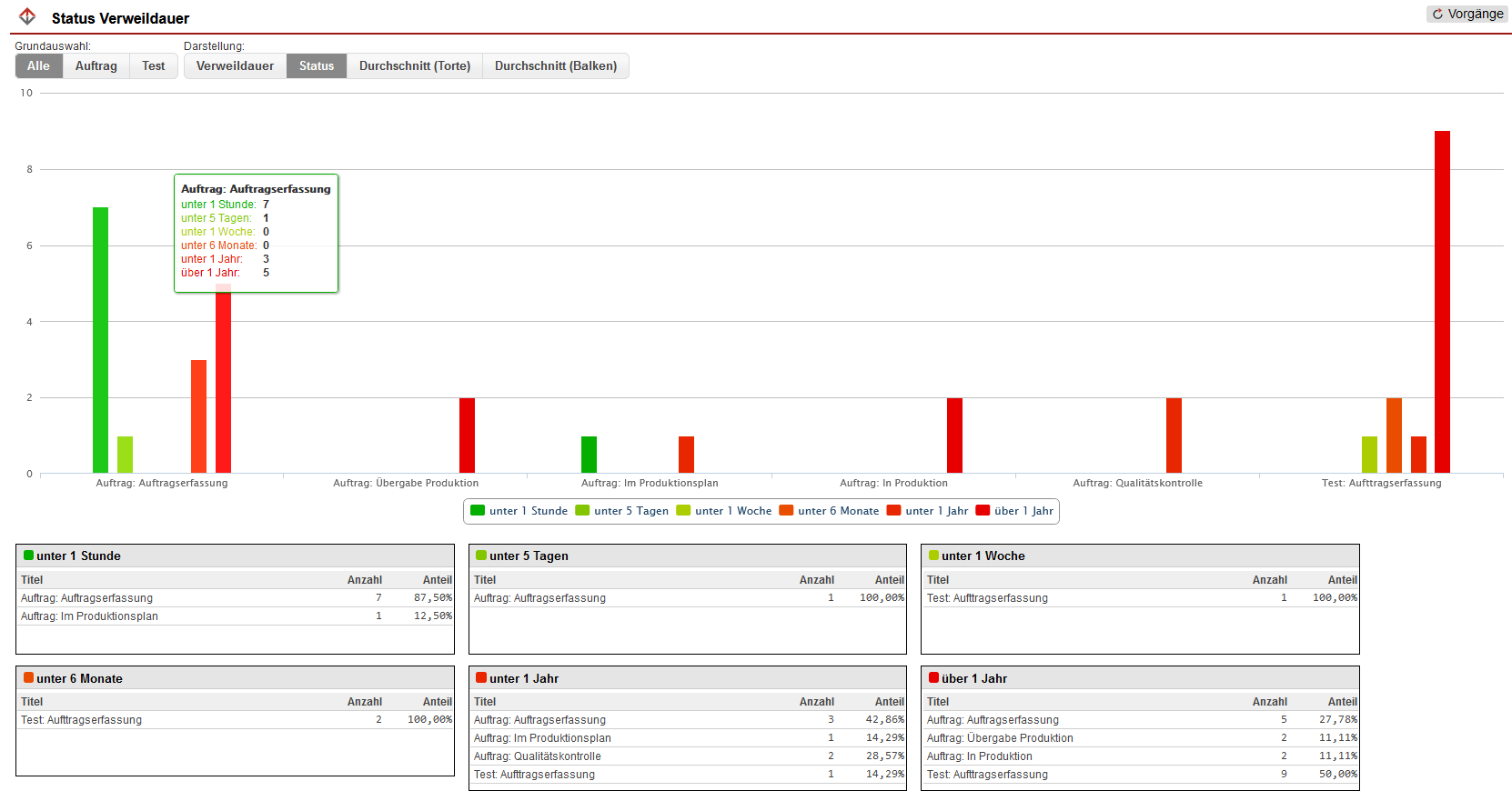Show the Durchschnitt (Balken) view

point(555,65)
